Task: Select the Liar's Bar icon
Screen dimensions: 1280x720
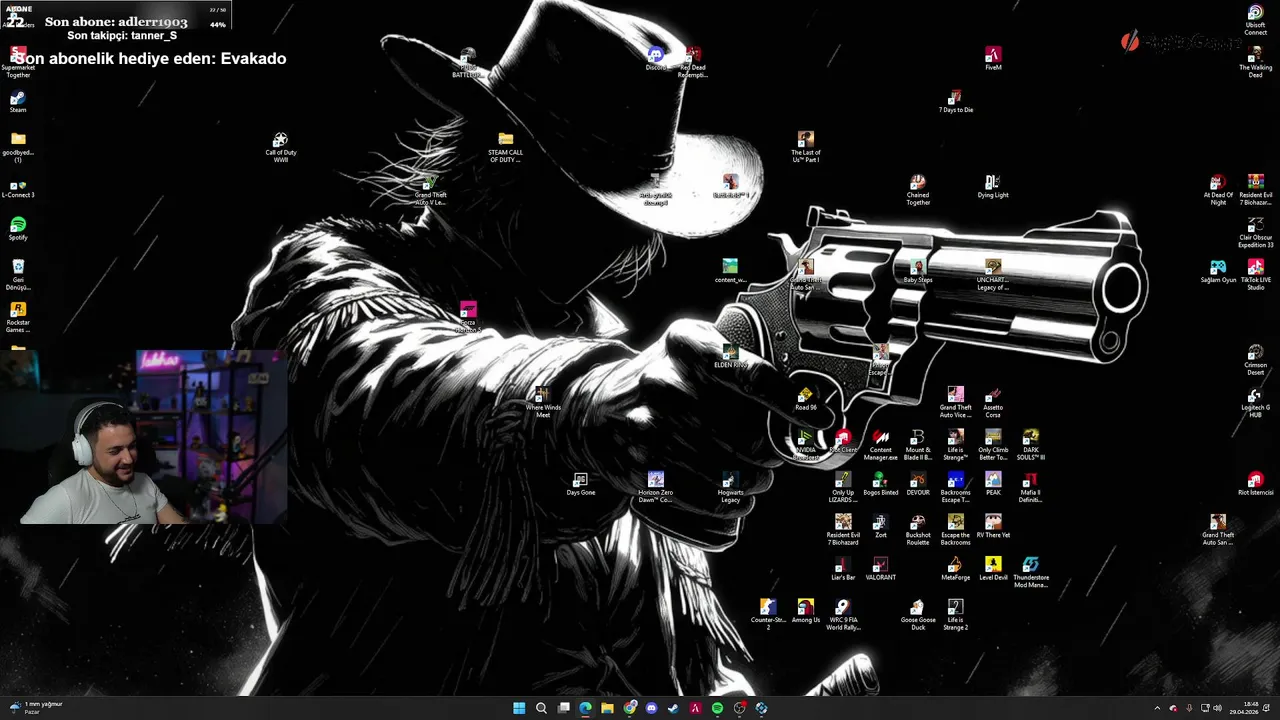Action: (843, 569)
